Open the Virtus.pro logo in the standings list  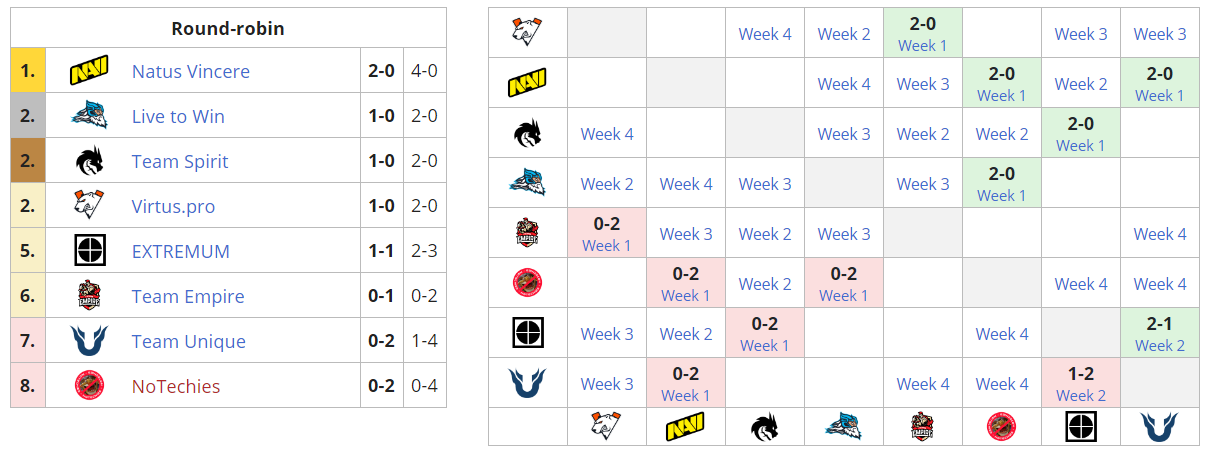(x=89, y=207)
